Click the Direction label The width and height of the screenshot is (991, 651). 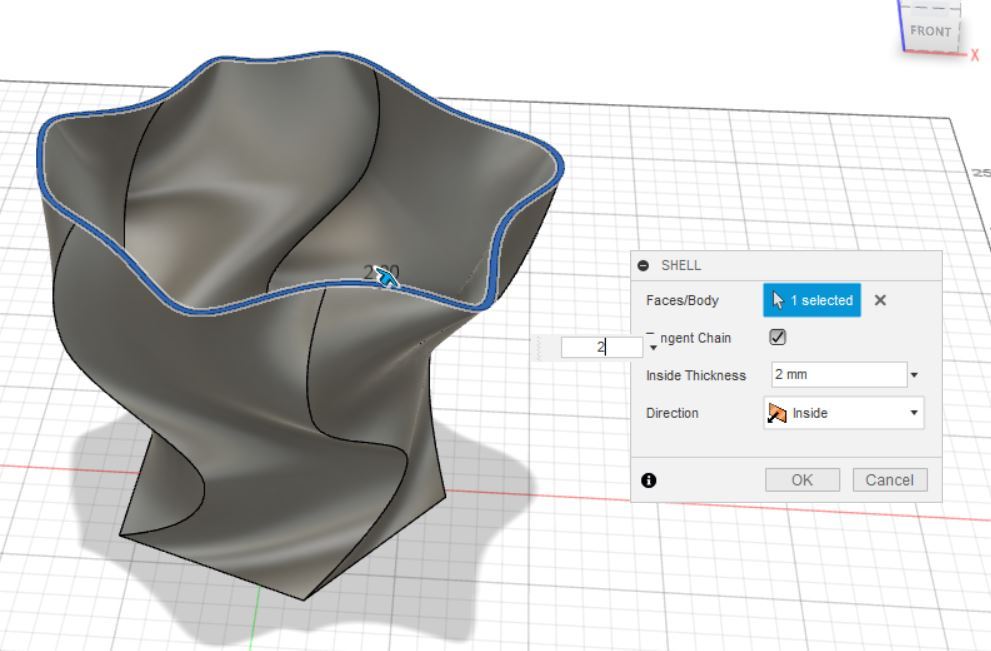tap(672, 413)
